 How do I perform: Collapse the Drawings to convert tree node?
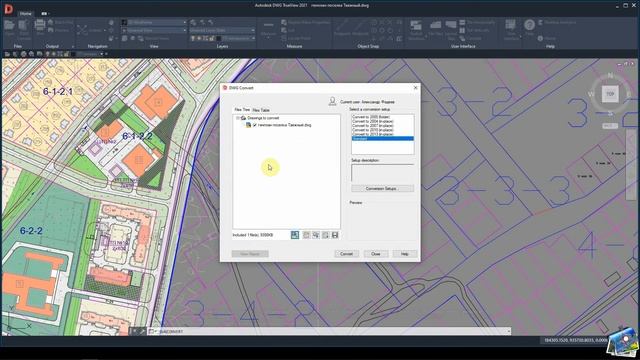point(238,118)
